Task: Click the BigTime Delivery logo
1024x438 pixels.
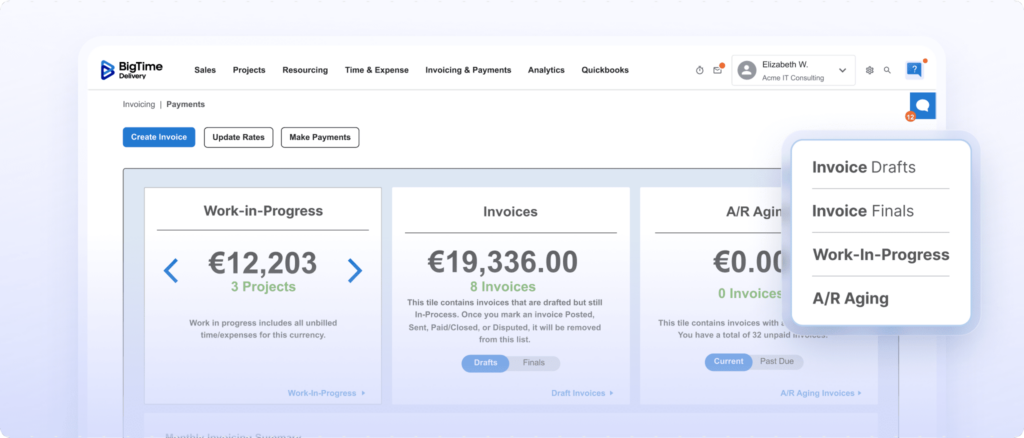Action: pyautogui.click(x=131, y=70)
